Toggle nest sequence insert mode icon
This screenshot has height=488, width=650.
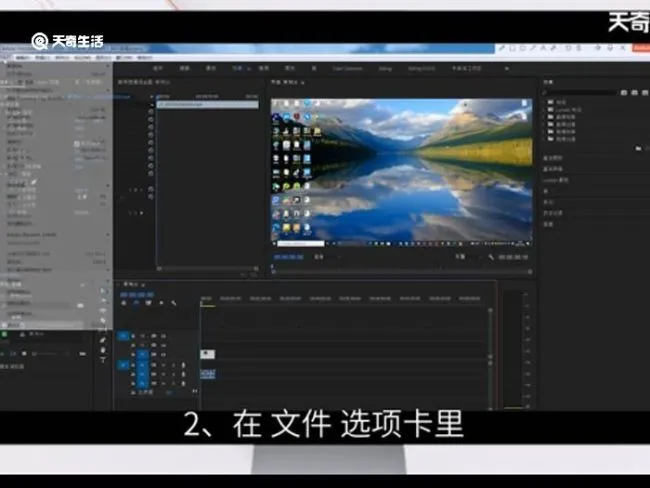pyautogui.click(x=124, y=303)
